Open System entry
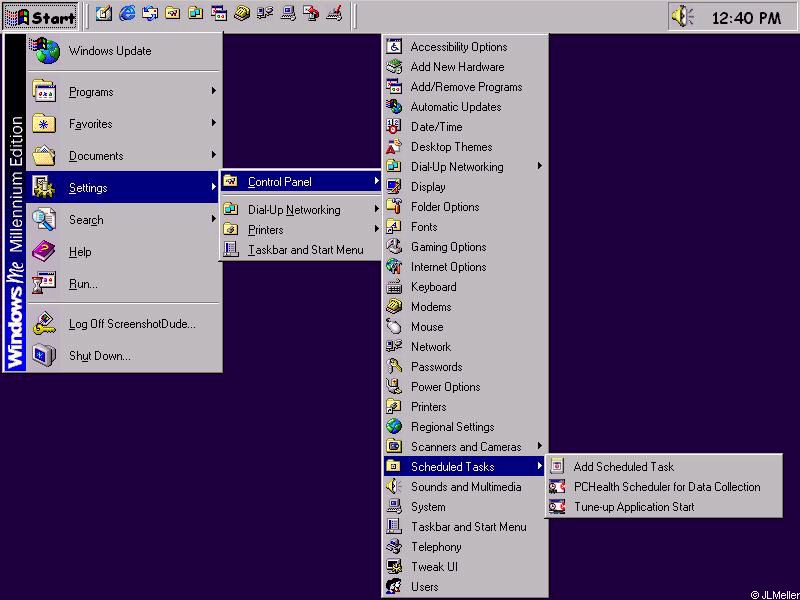Image resolution: width=800 pixels, height=600 pixels. [466, 507]
